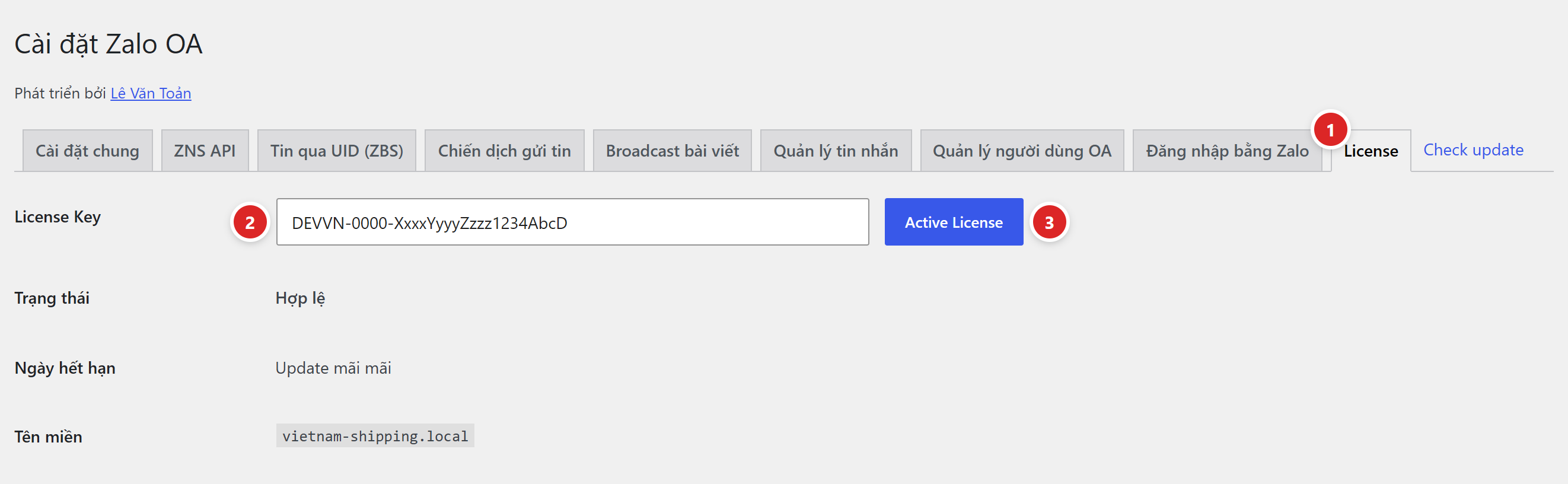Image resolution: width=1568 pixels, height=484 pixels.
Task: Open the Lê Văn Toàn developer link
Action: pos(151,93)
